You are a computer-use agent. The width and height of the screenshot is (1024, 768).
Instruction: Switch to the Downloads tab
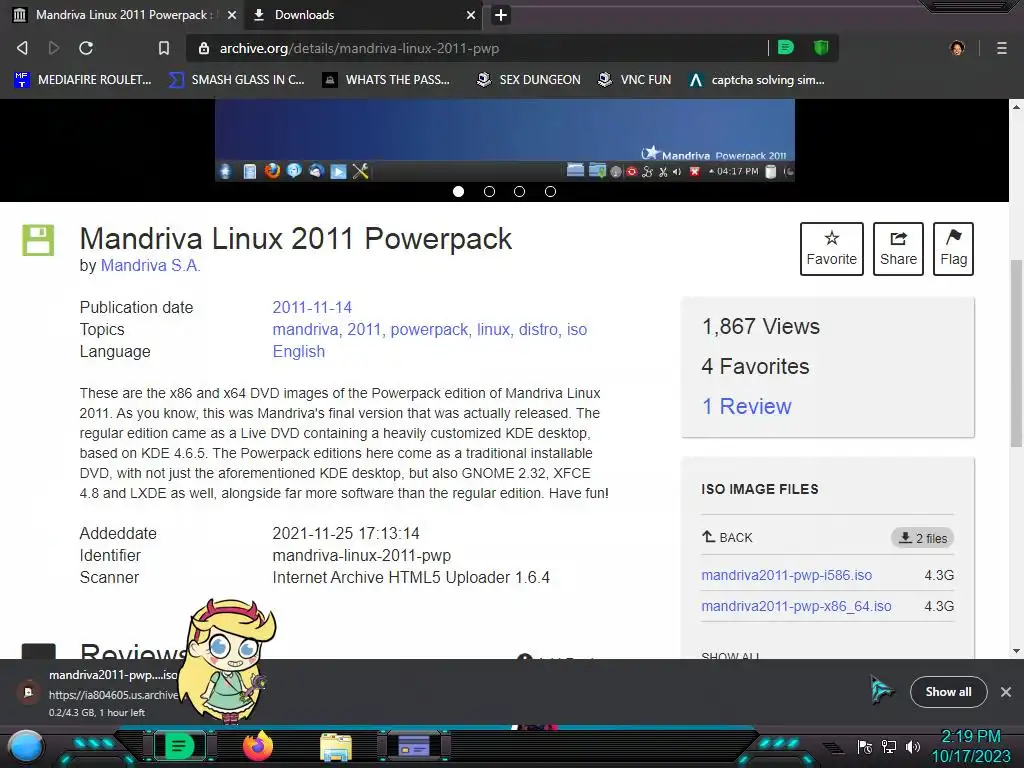tap(363, 15)
